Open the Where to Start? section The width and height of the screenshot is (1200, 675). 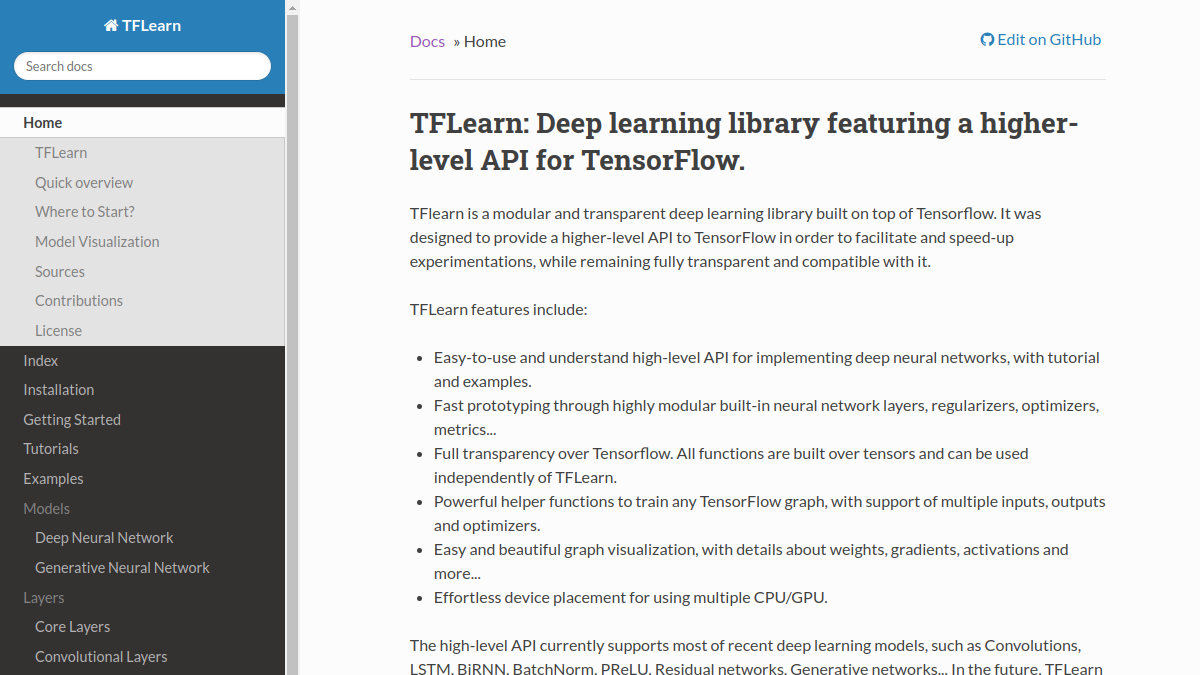[142, 212]
